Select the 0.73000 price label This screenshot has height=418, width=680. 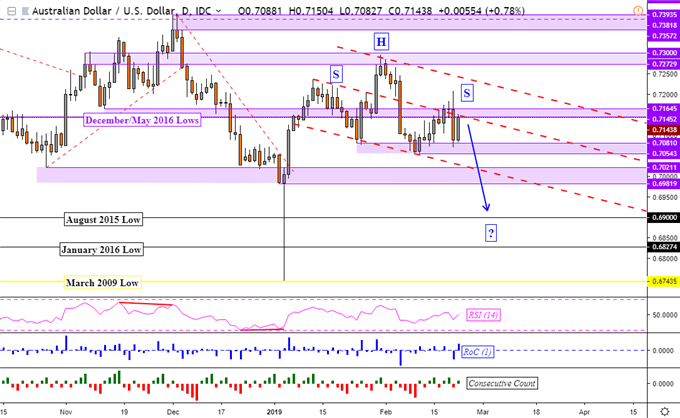coord(663,52)
